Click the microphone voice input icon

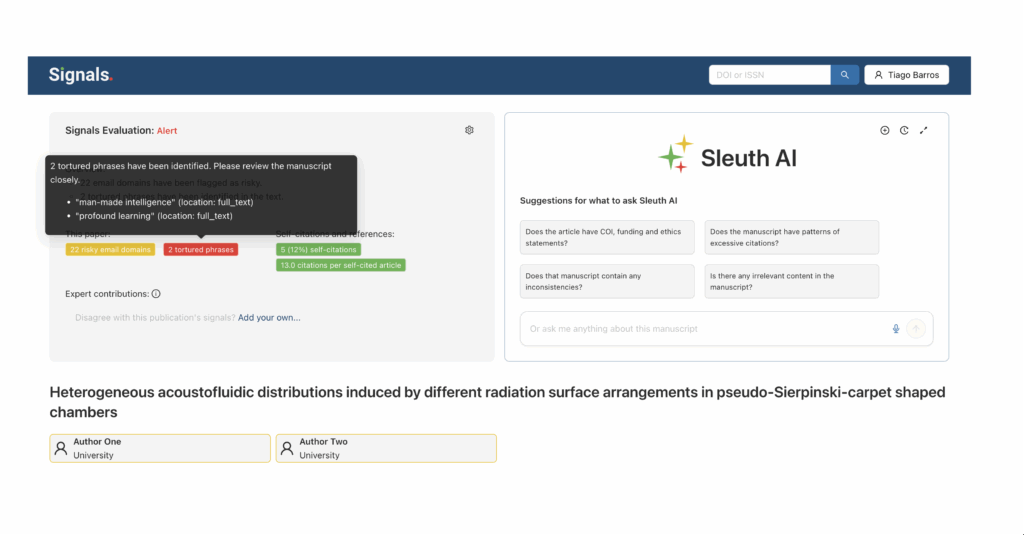pyautogui.click(x=896, y=329)
